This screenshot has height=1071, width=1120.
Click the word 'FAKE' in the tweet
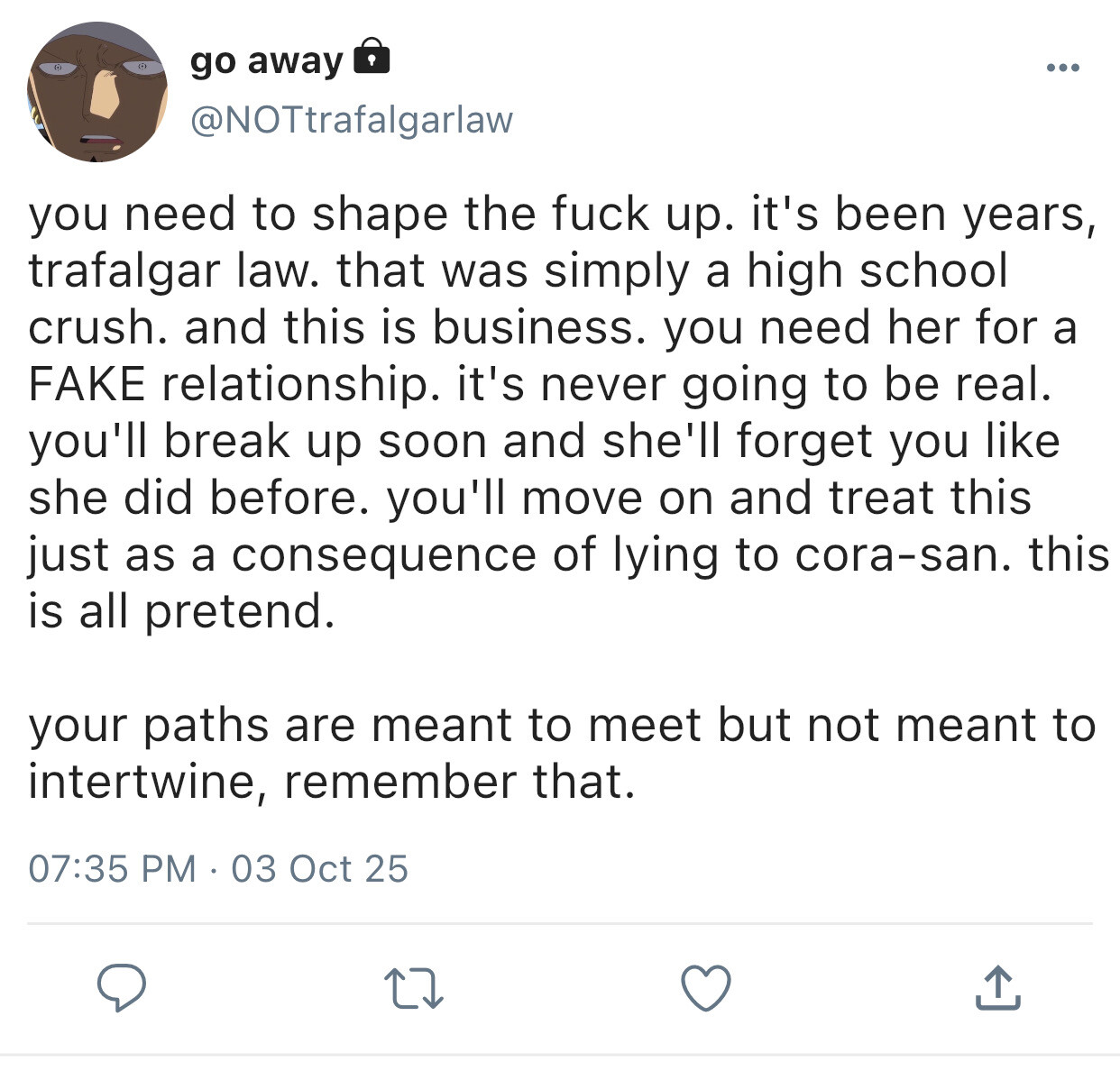[x=87, y=384]
